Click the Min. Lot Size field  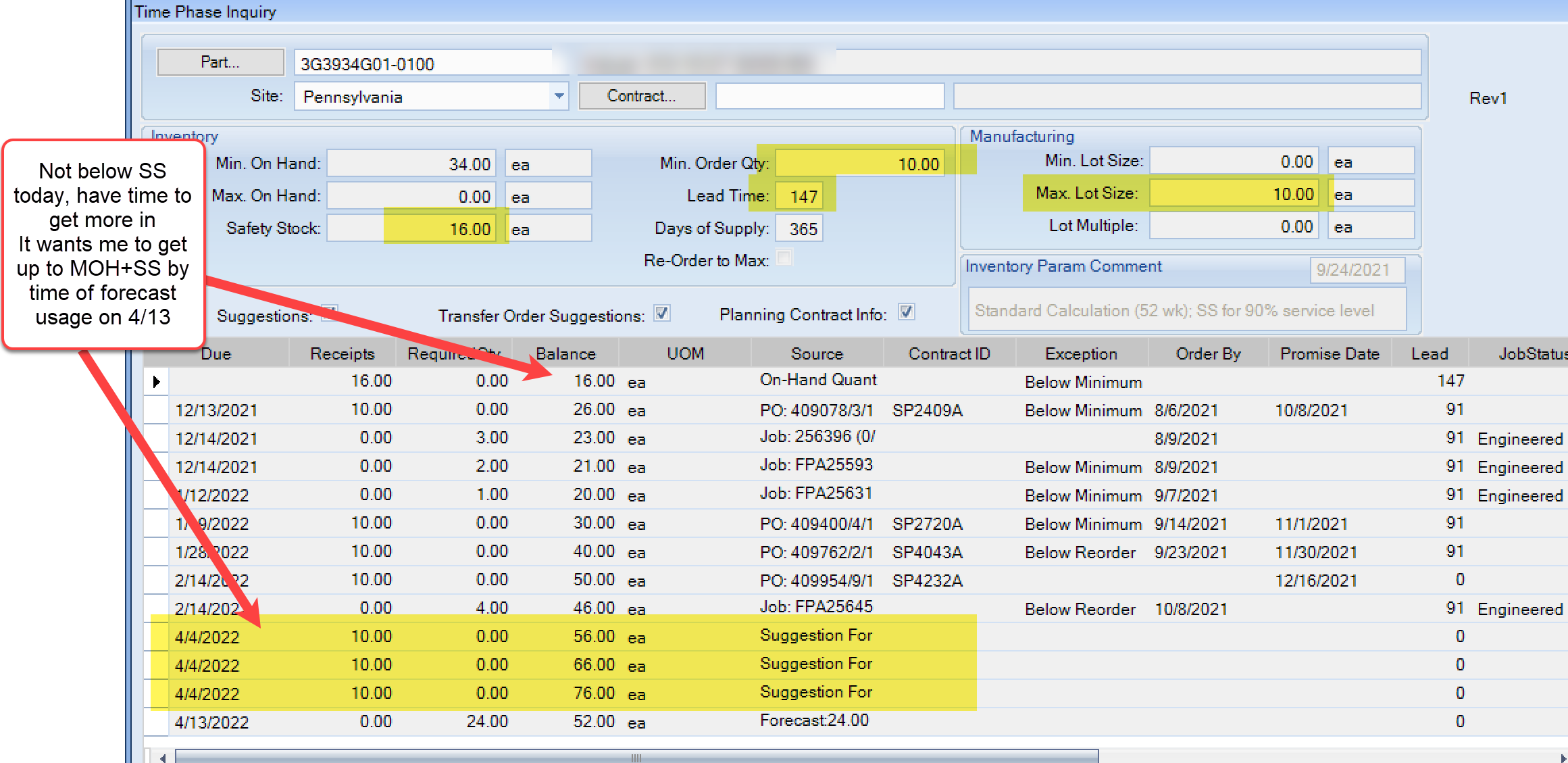pos(1234,161)
